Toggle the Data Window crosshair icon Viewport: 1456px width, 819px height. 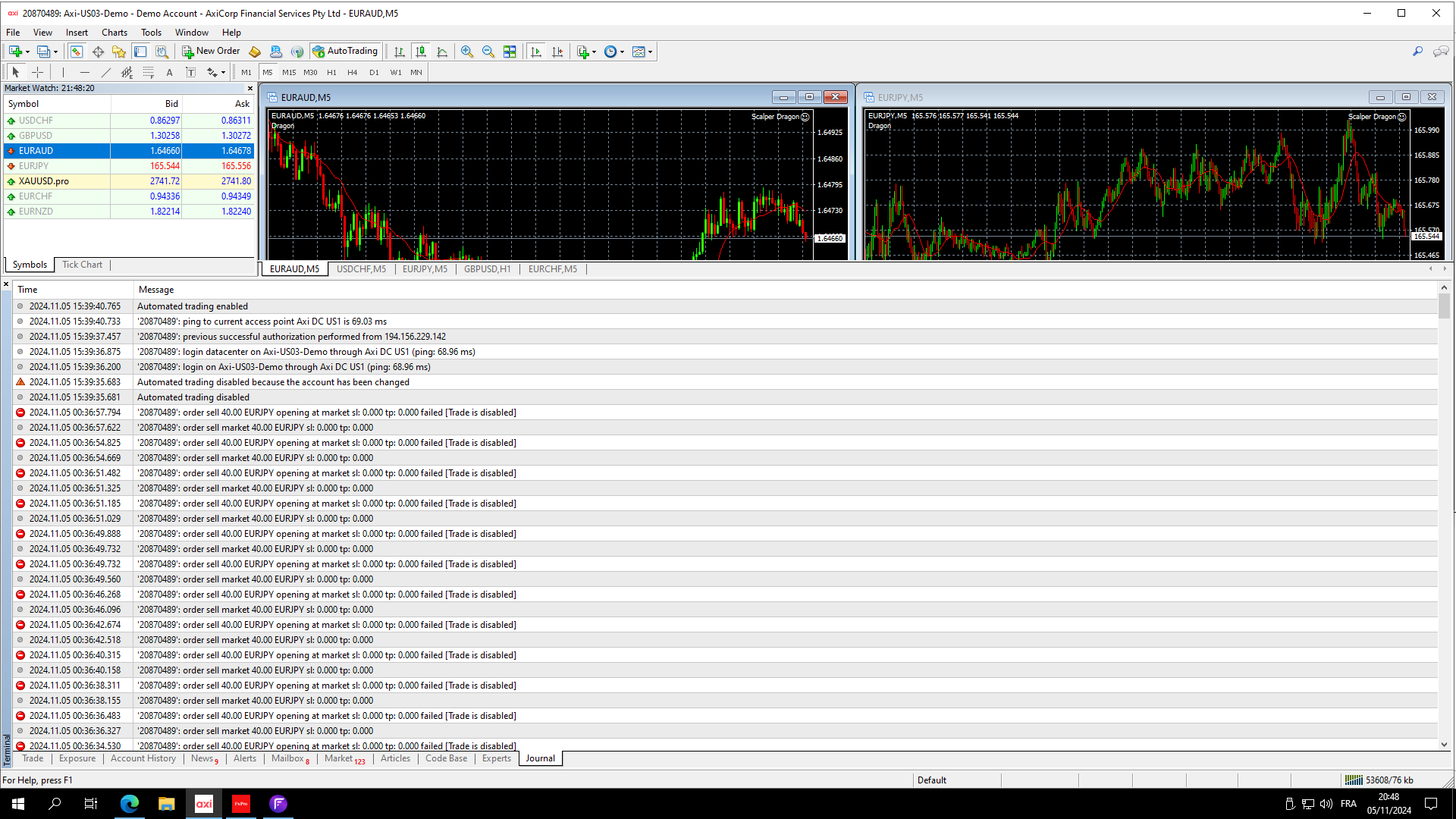point(98,52)
